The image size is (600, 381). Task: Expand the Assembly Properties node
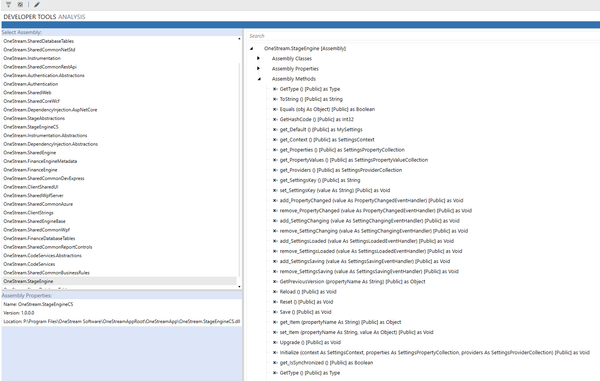[x=259, y=68]
